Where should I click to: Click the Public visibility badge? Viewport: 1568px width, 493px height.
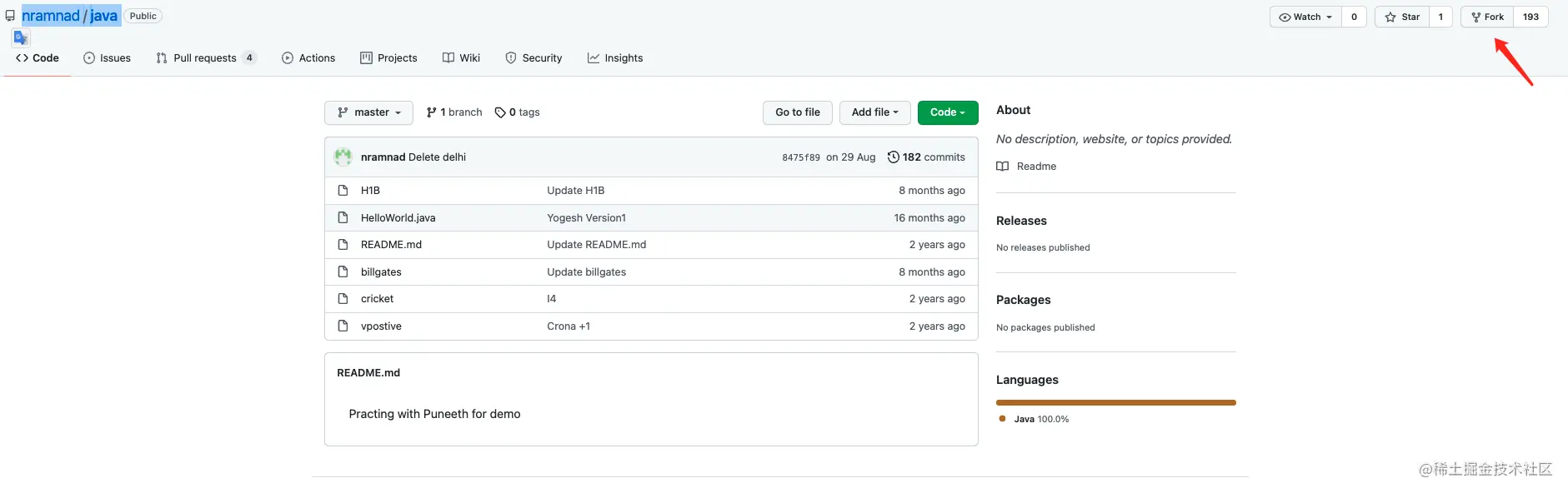tap(143, 16)
